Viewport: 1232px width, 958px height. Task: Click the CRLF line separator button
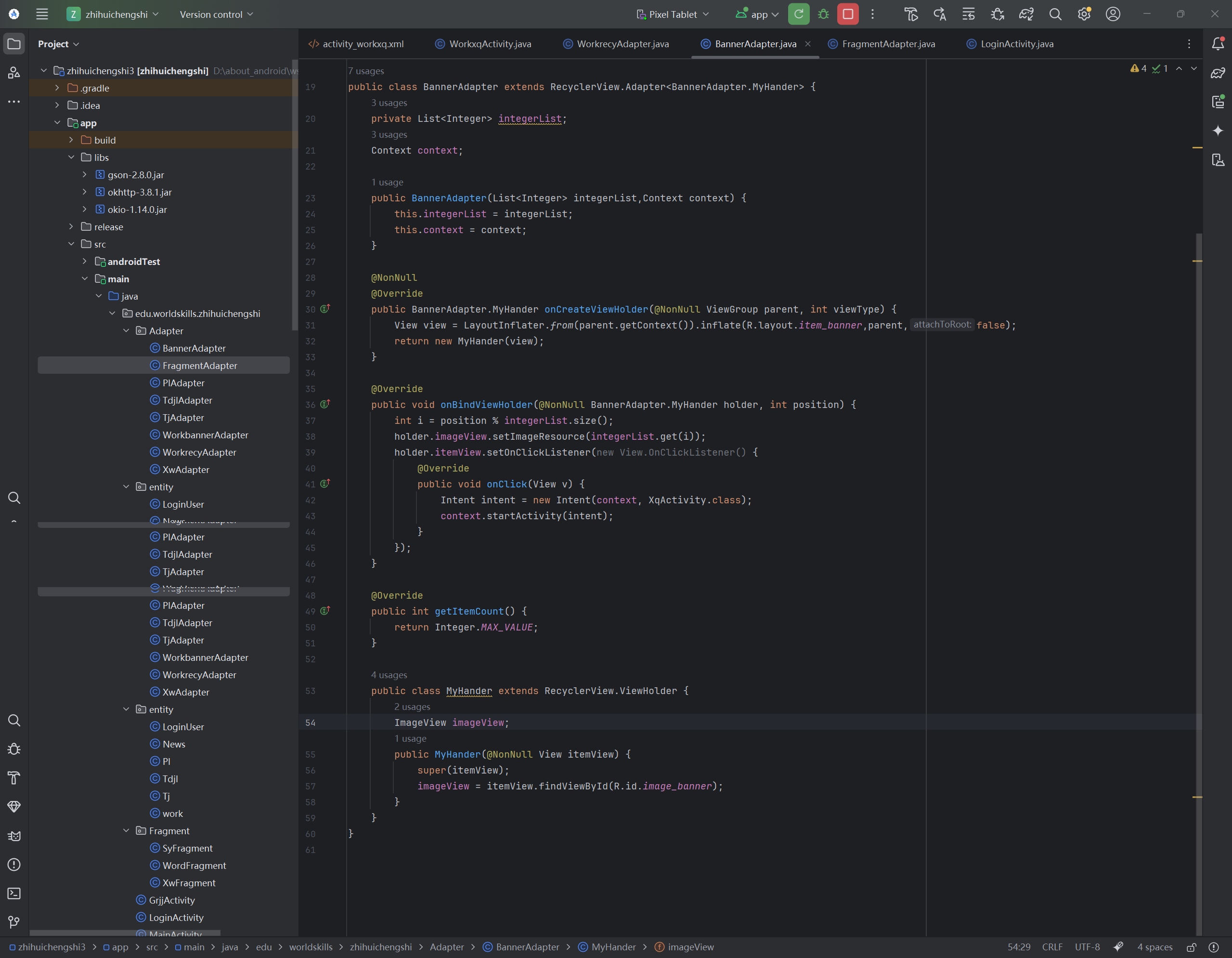tap(1052, 947)
